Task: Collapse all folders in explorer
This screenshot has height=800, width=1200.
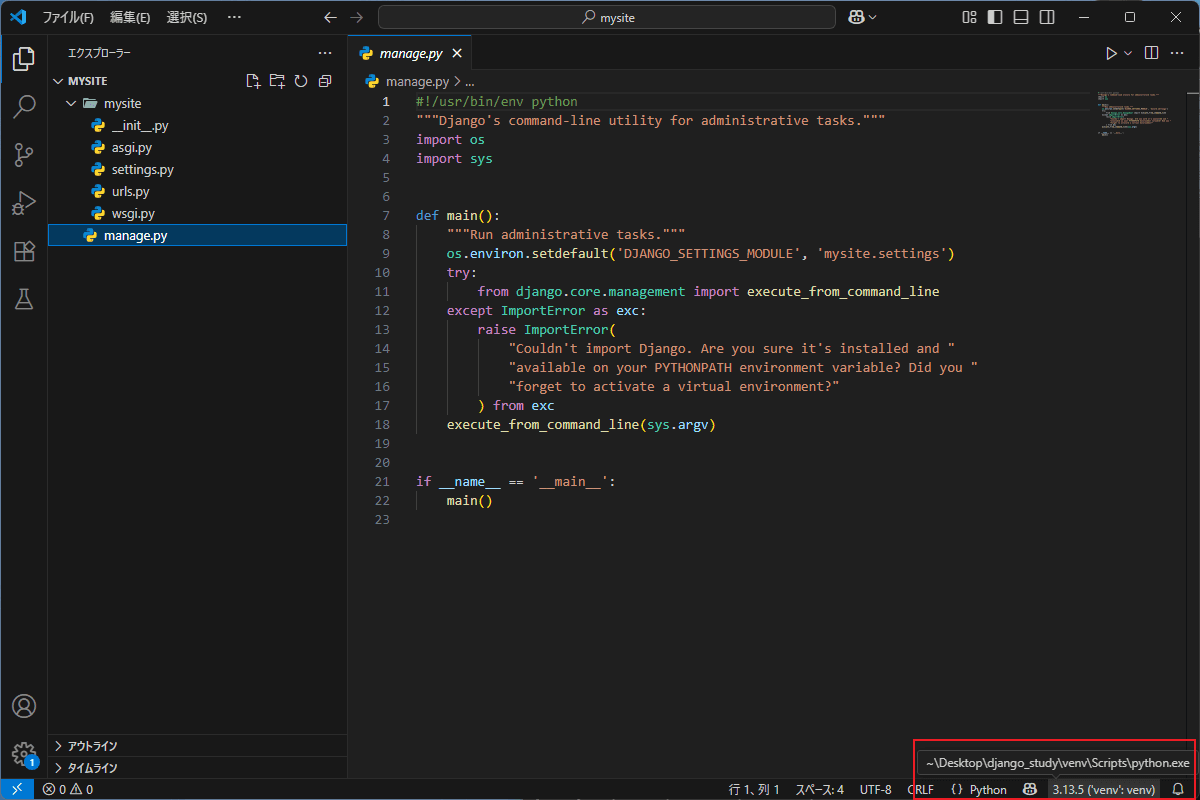Action: click(x=325, y=81)
